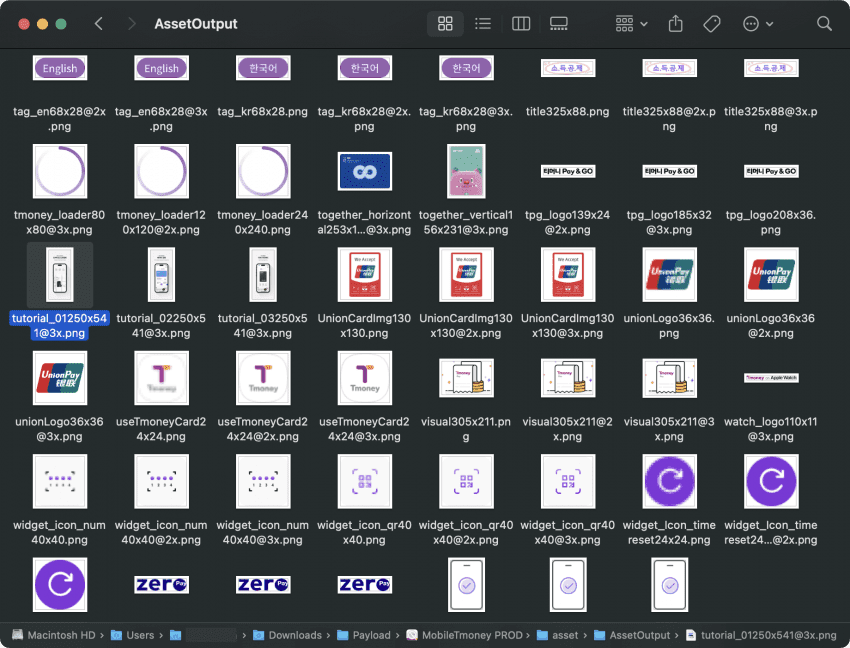Select unionLogo36x36.png icon

669,274
